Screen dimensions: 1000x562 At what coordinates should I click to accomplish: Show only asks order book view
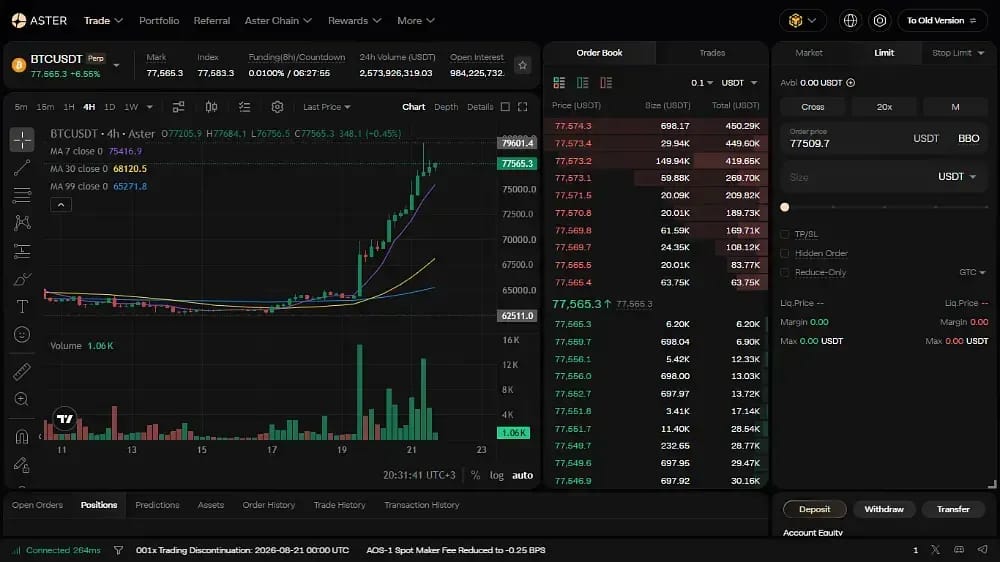coord(606,83)
